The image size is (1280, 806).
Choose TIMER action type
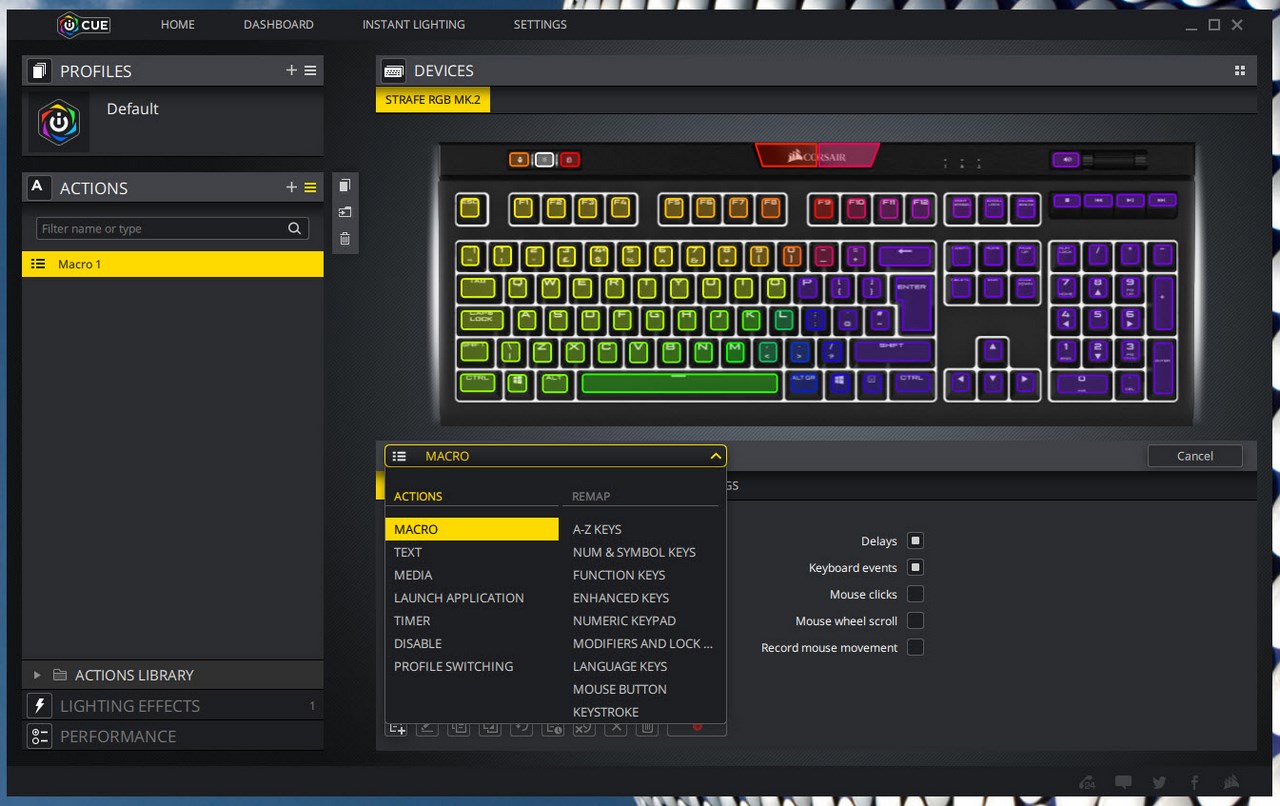[x=412, y=621]
